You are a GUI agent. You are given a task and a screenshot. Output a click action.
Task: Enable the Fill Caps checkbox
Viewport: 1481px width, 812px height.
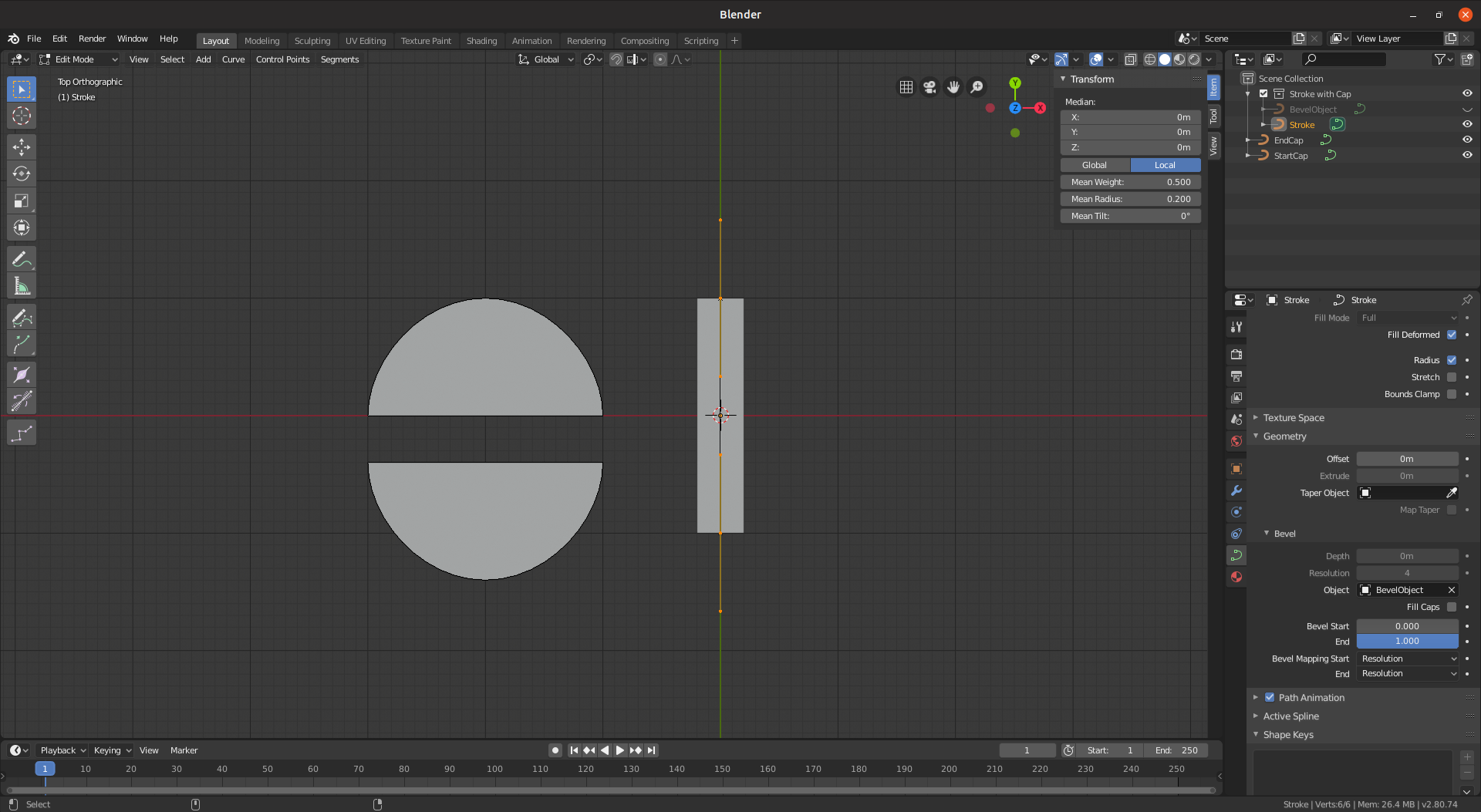click(1452, 607)
